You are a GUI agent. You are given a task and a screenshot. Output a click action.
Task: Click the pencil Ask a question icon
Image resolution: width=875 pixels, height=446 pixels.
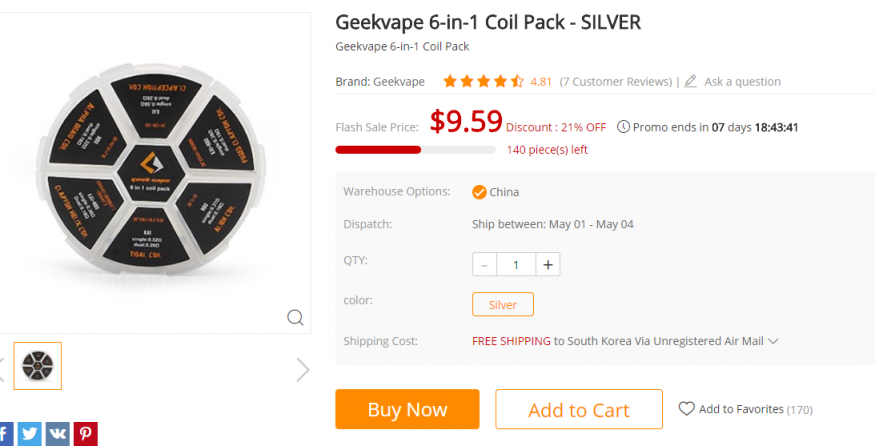click(691, 82)
